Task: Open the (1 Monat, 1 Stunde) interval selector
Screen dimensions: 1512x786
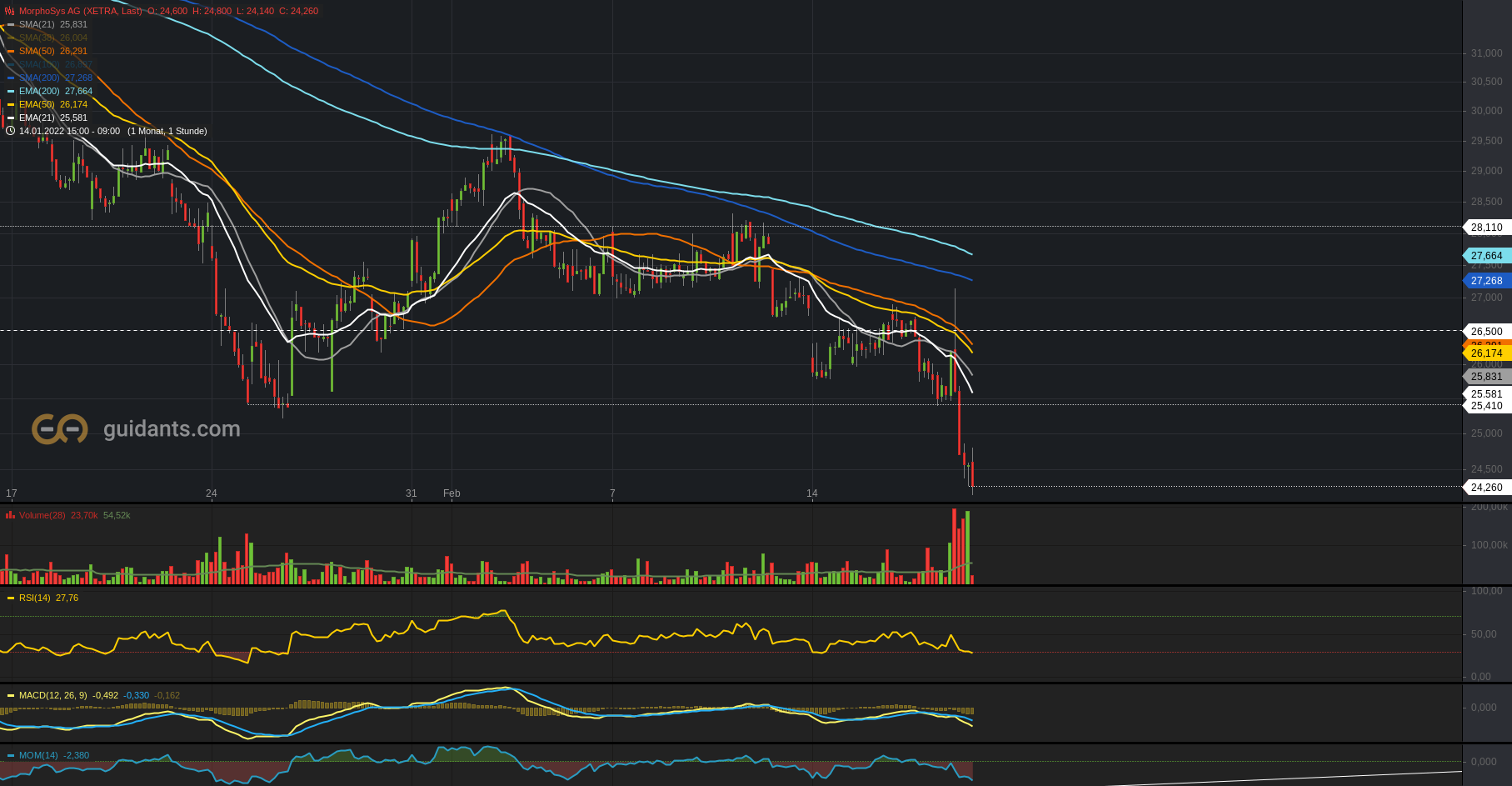Action: coord(167,131)
